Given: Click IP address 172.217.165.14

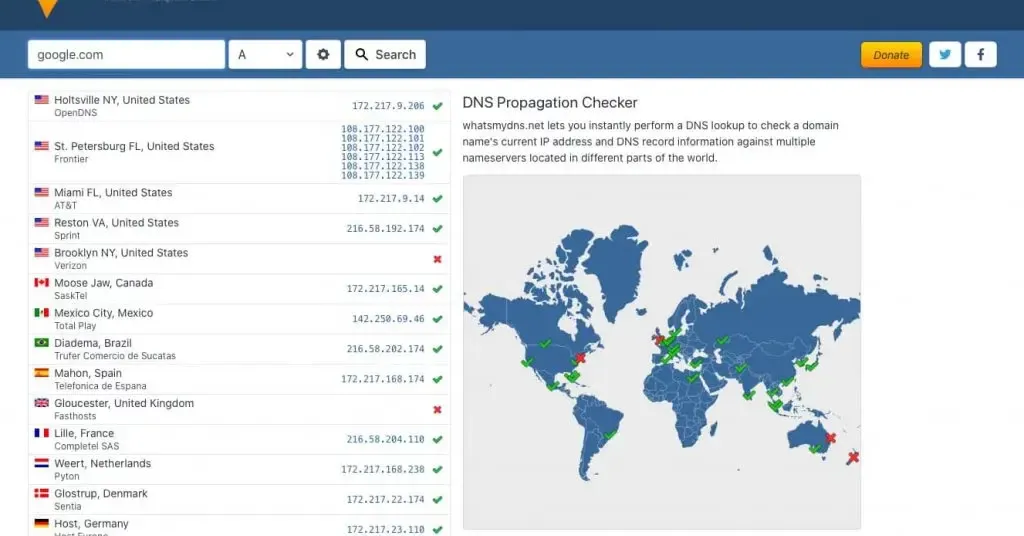Looking at the screenshot, I should (385, 289).
